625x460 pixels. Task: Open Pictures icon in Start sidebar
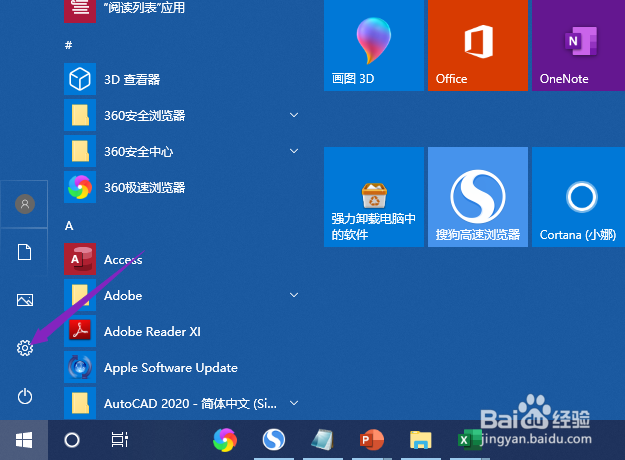(x=25, y=300)
